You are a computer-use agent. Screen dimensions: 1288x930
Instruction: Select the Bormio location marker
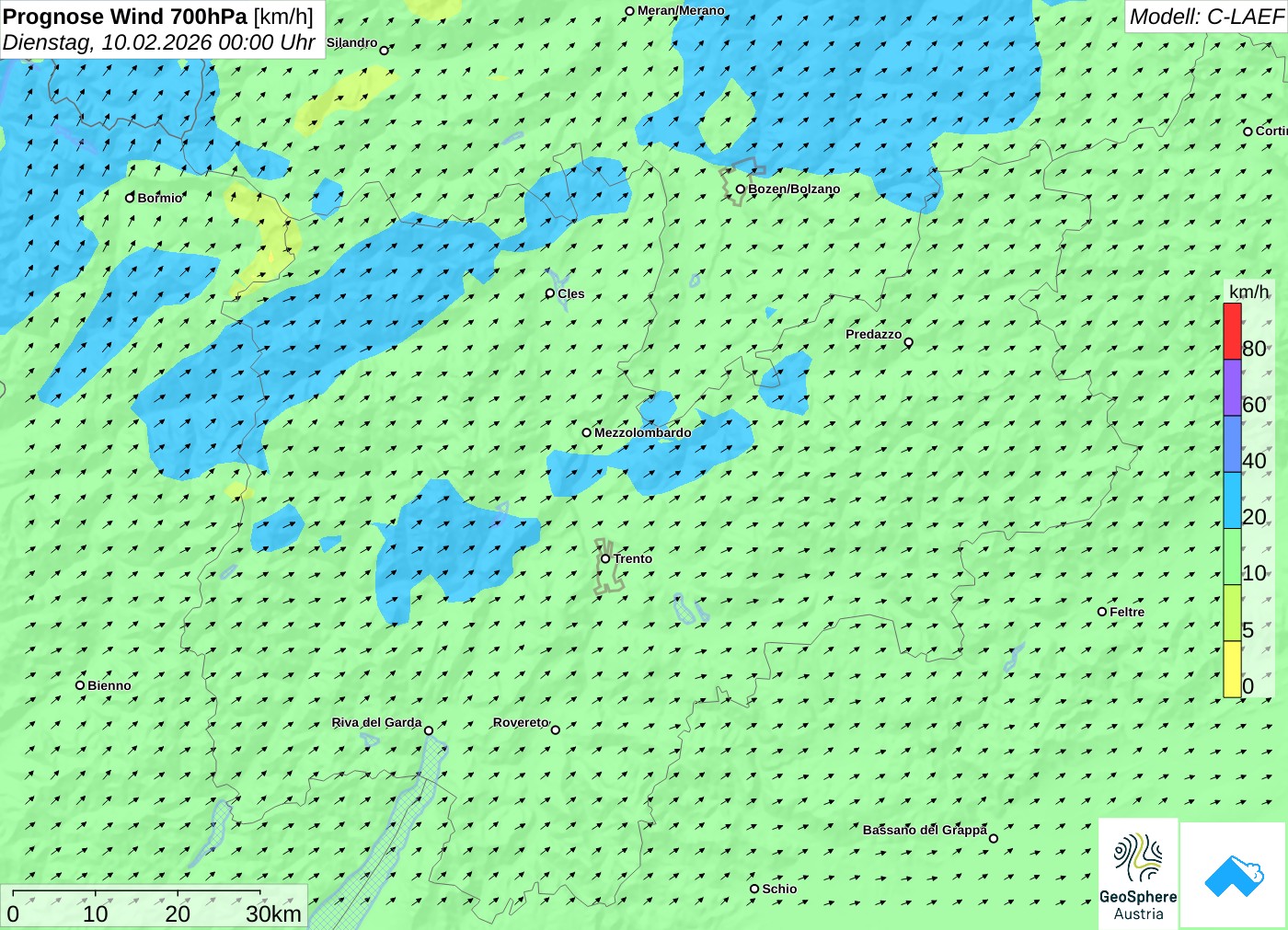pos(130,198)
